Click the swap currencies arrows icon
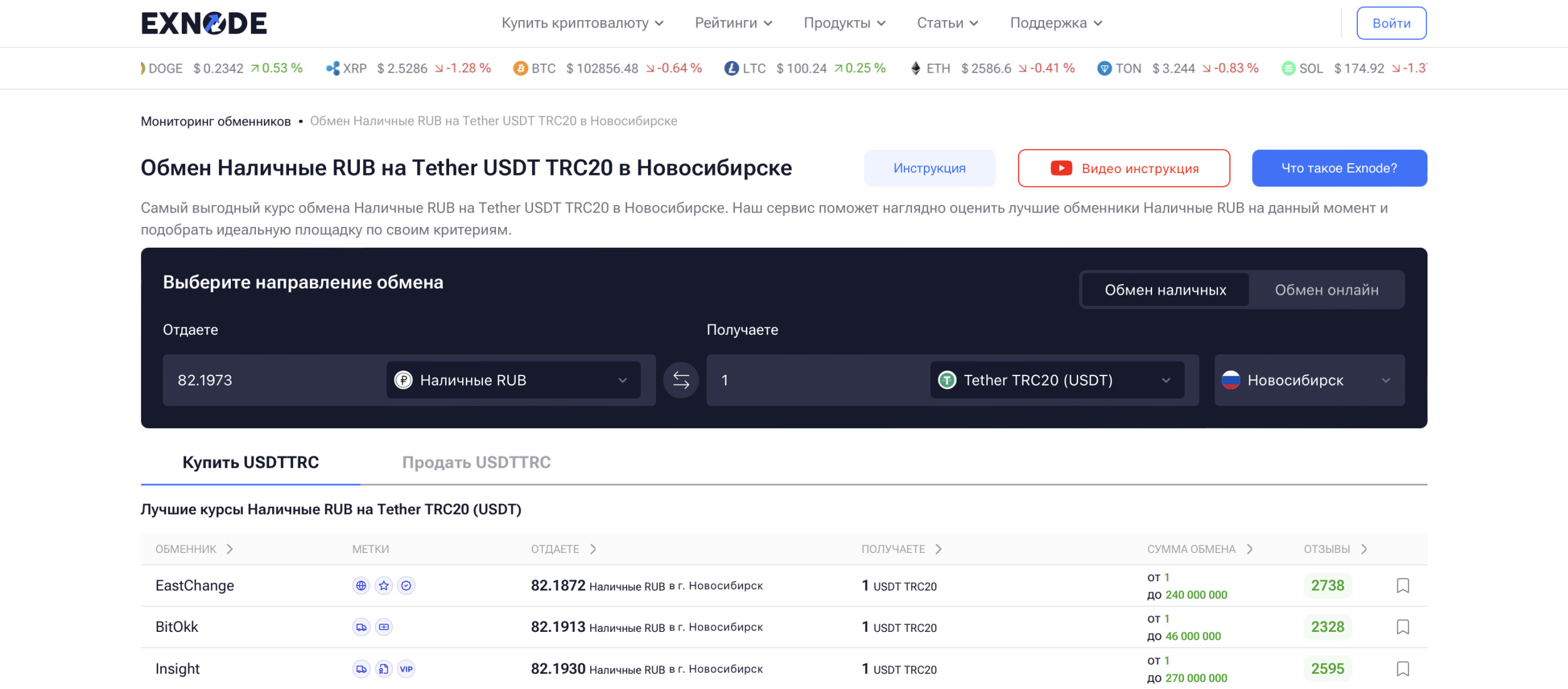1568x689 pixels. [681, 380]
